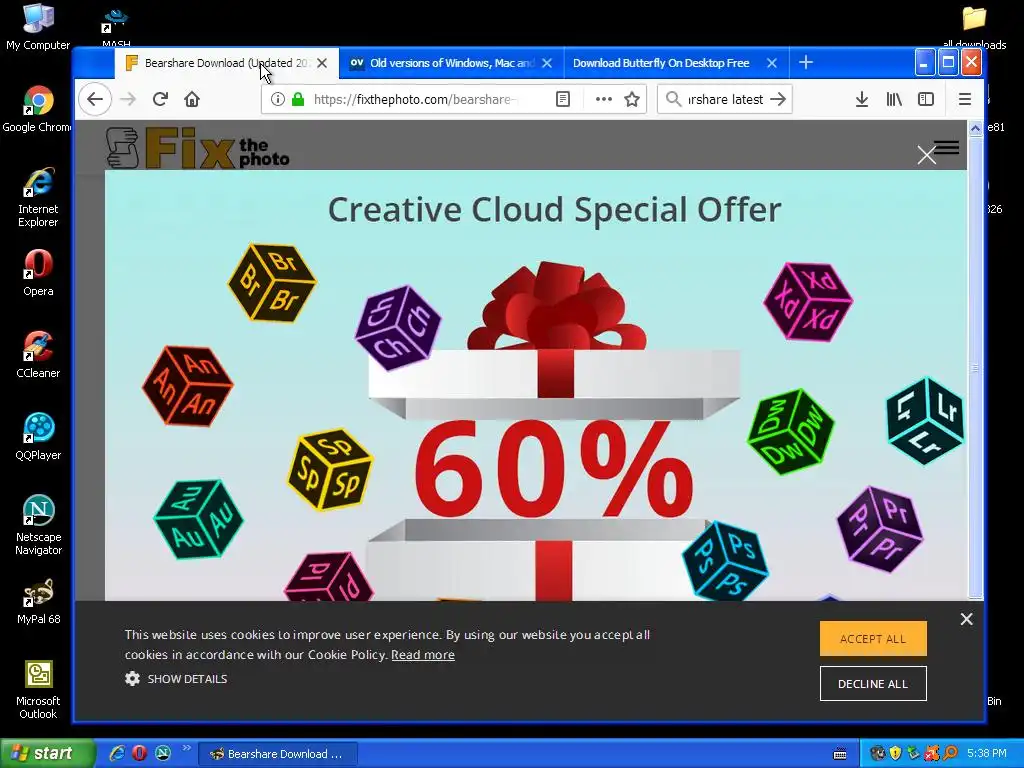This screenshot has height=768, width=1024.
Task: Click the Bridge Br cube icon
Action: (x=272, y=282)
